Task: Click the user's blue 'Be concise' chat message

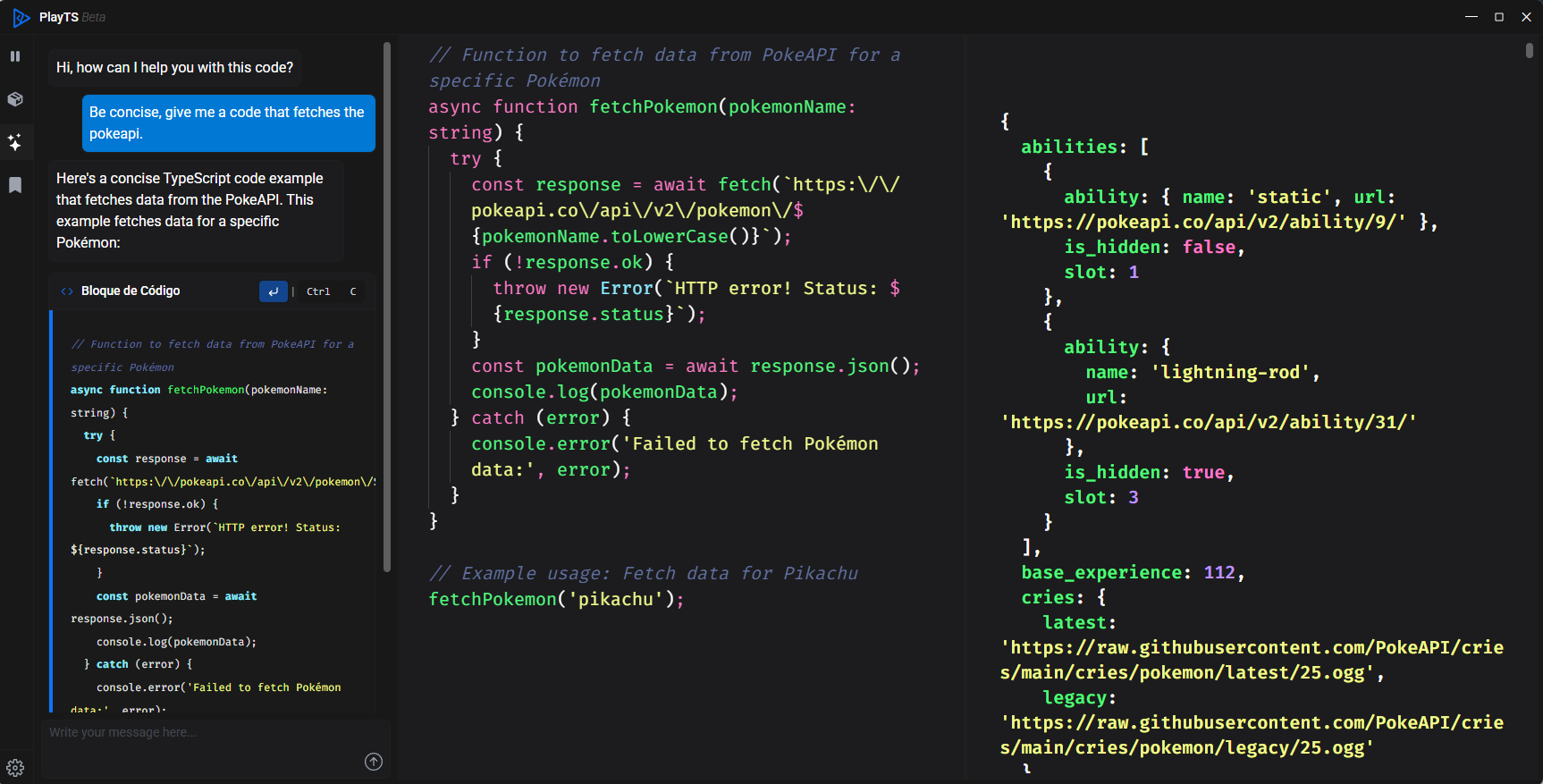Action: pyautogui.click(x=227, y=123)
